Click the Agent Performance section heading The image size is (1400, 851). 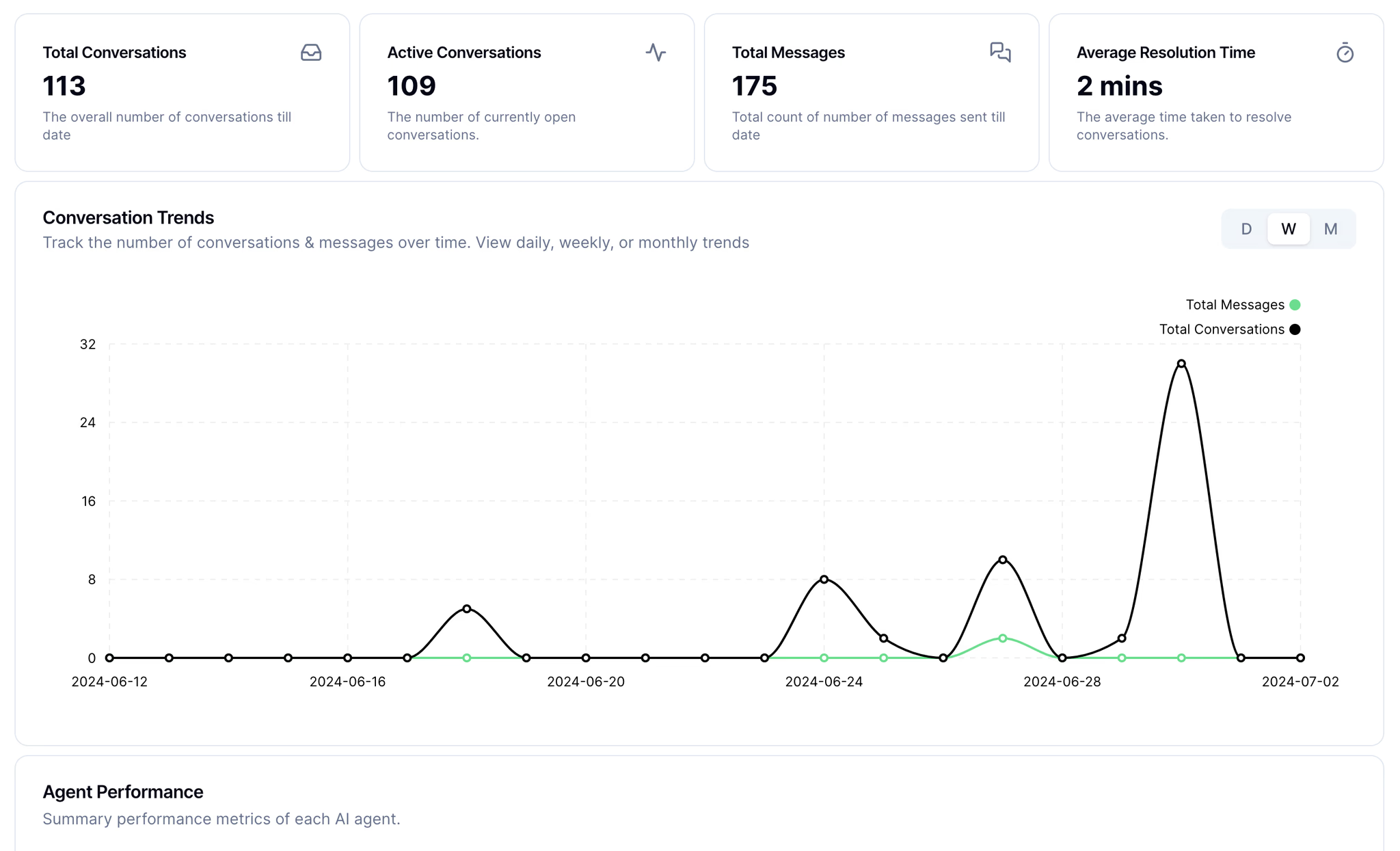click(x=123, y=792)
